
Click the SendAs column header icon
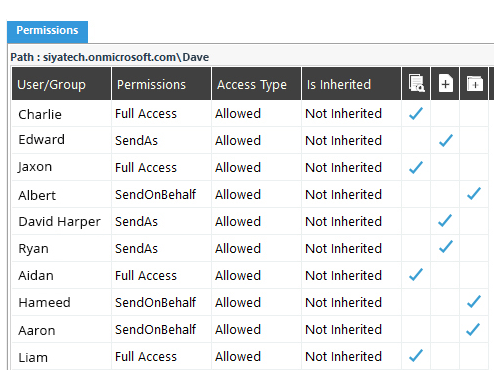point(445,84)
